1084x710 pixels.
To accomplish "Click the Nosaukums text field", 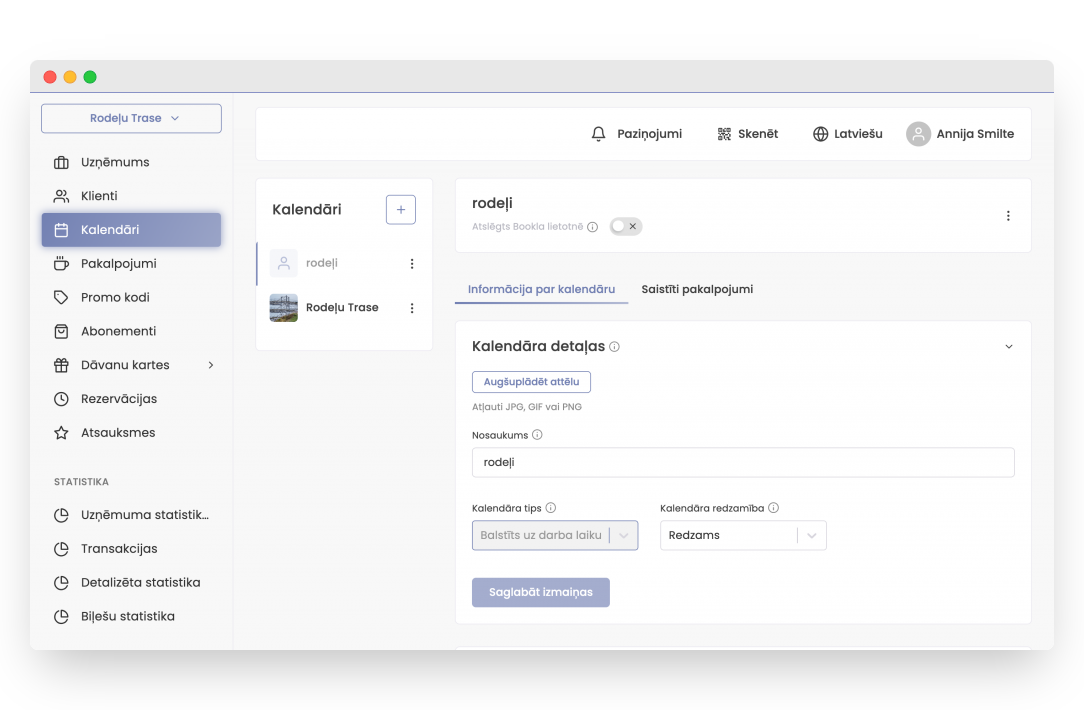I will pyautogui.click(x=742, y=463).
